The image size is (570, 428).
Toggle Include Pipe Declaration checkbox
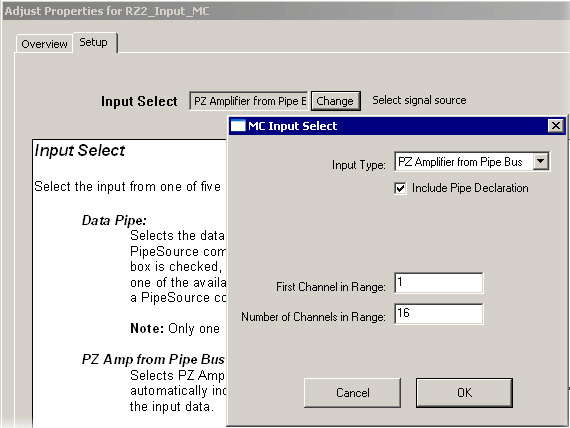[x=400, y=188]
